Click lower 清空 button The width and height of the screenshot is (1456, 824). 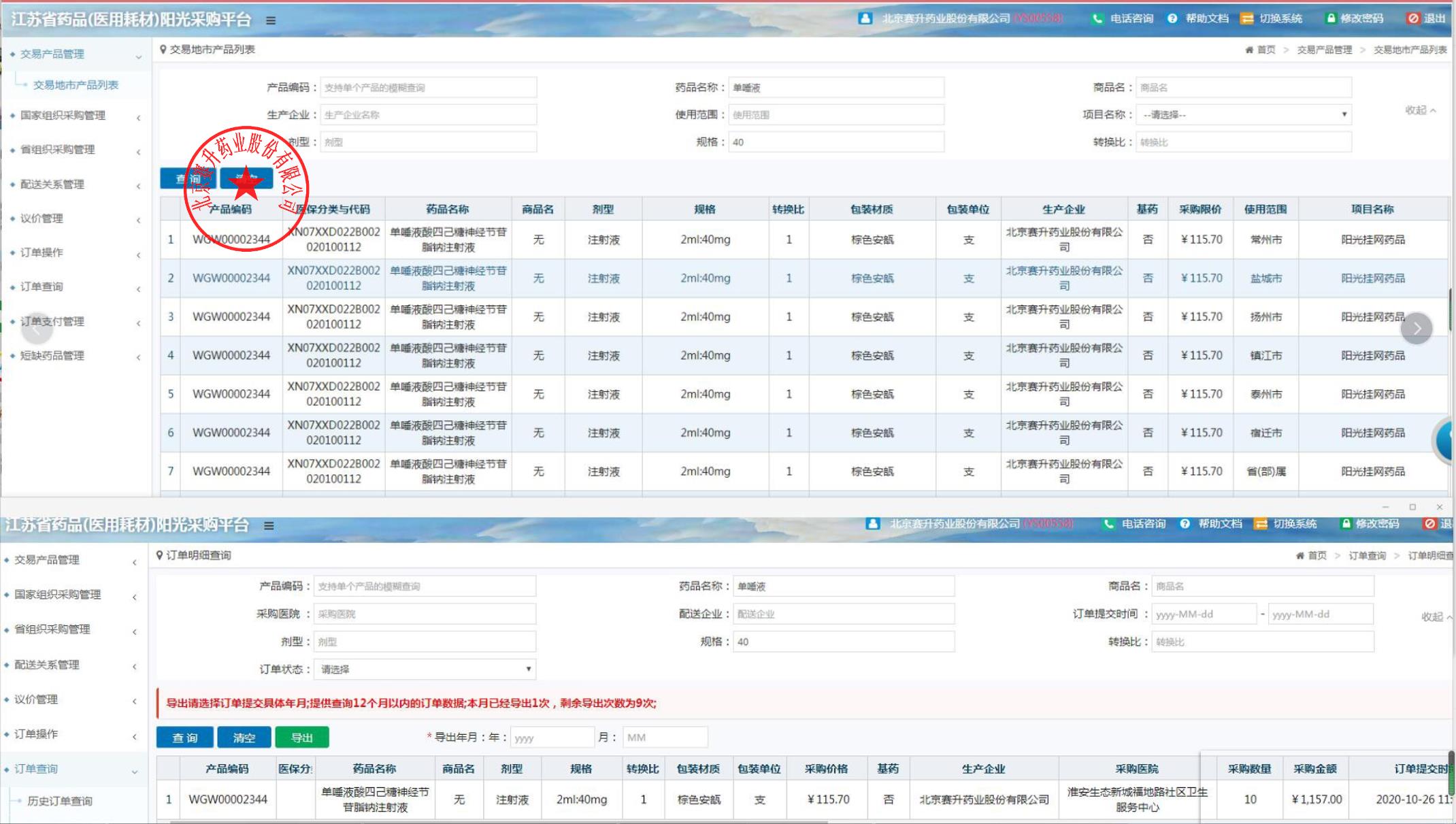pos(244,738)
